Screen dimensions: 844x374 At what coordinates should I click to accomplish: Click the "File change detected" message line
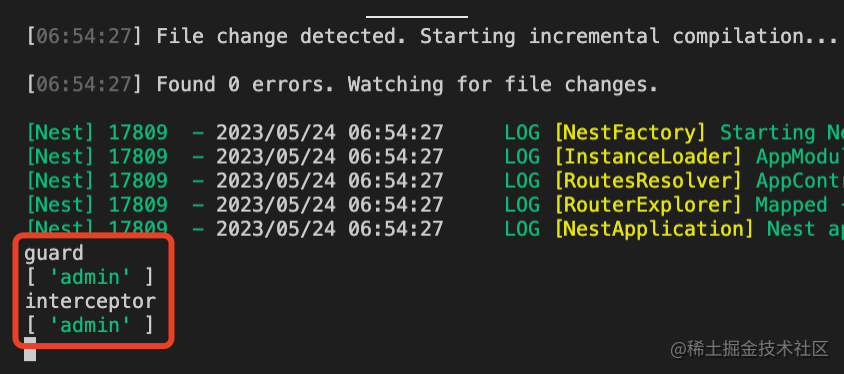tap(432, 36)
